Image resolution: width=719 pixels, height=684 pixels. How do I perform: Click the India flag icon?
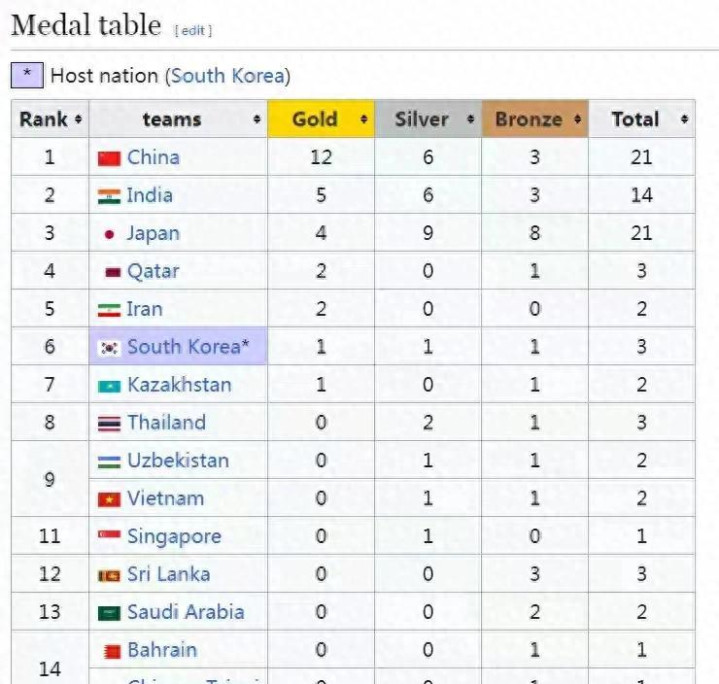(x=109, y=196)
